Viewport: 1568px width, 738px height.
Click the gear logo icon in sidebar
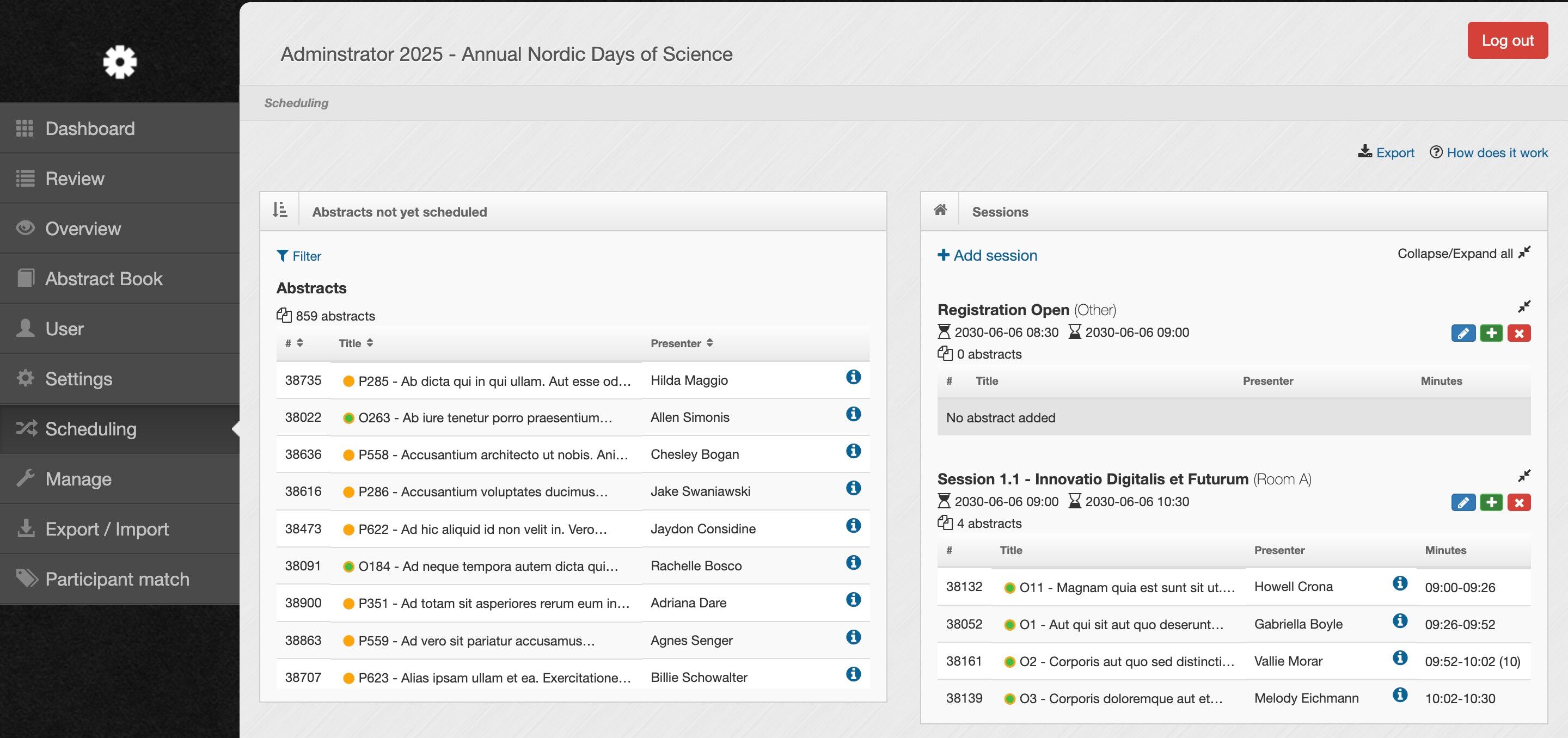point(119,61)
